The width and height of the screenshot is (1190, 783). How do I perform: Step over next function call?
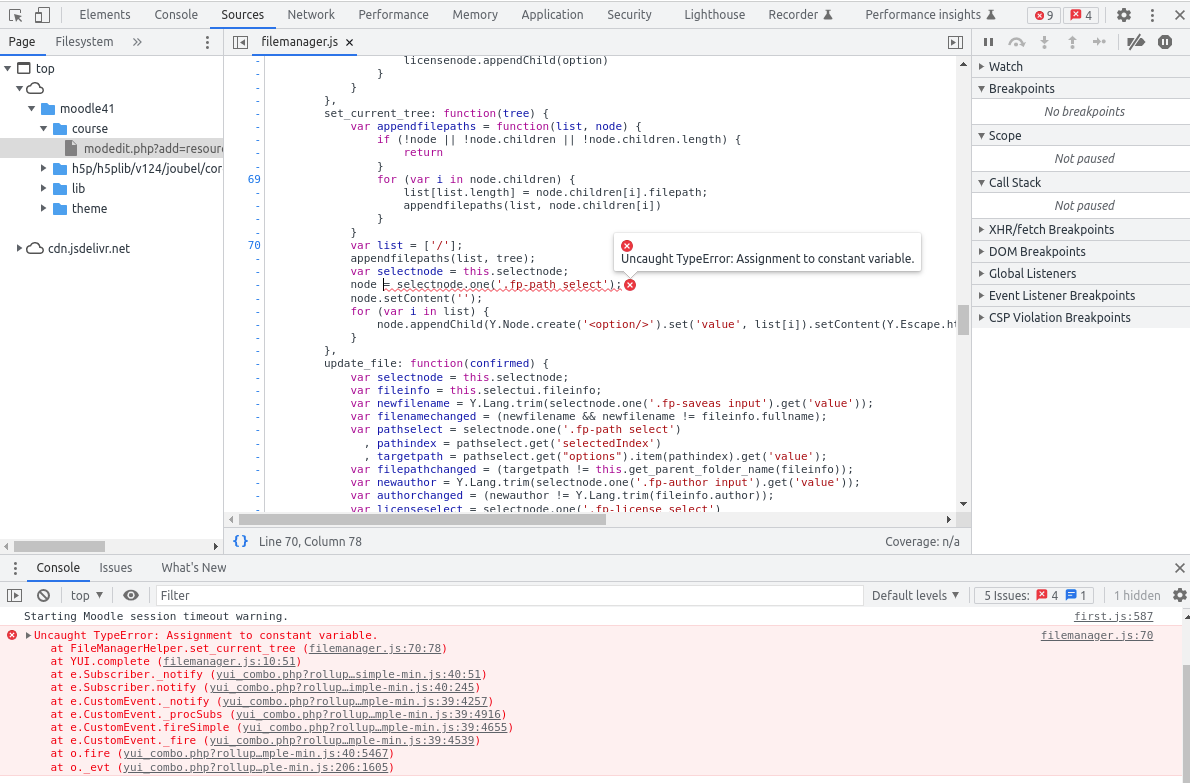point(1016,42)
